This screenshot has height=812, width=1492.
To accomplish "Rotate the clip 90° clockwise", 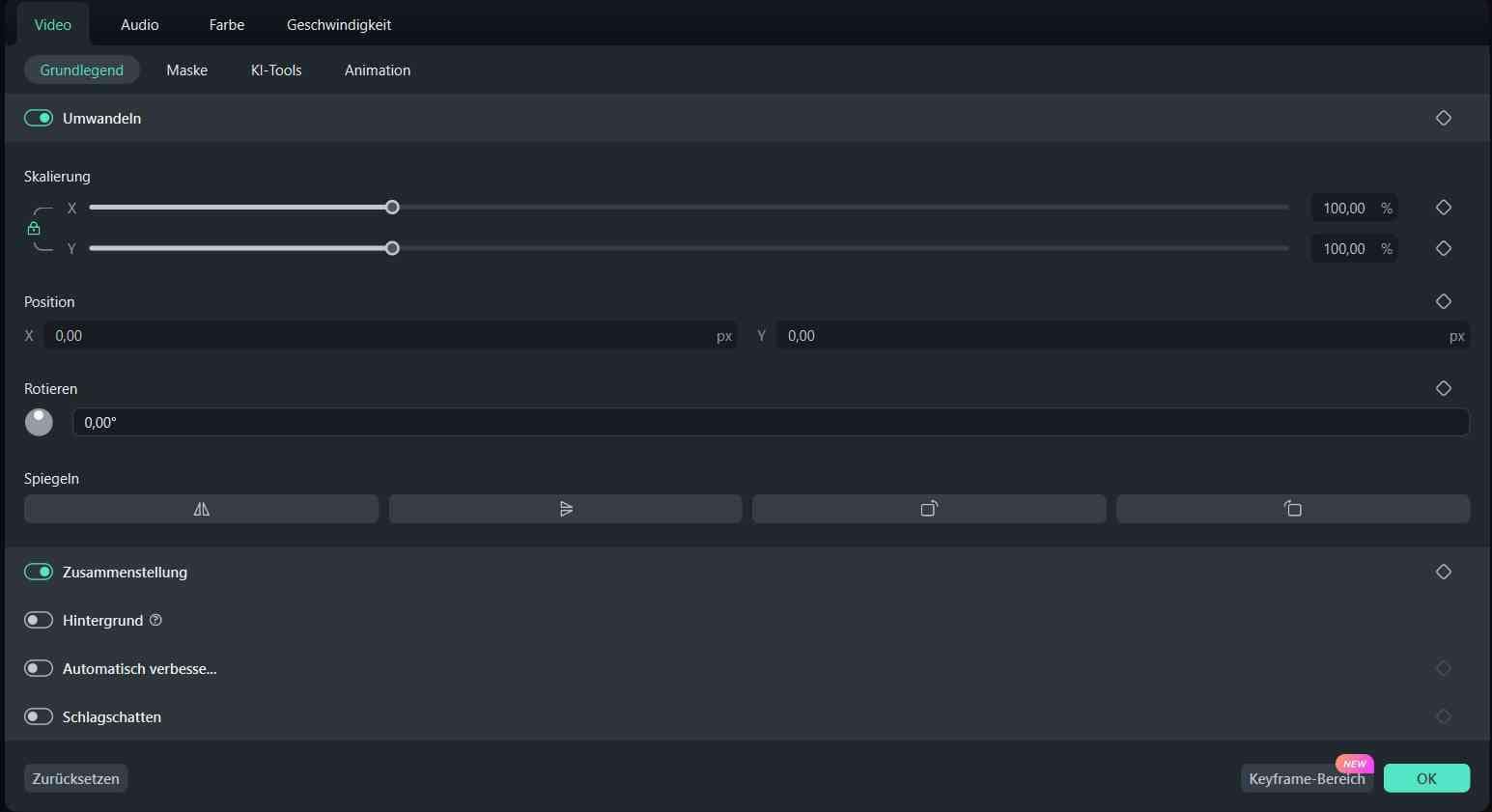I will coord(929,509).
